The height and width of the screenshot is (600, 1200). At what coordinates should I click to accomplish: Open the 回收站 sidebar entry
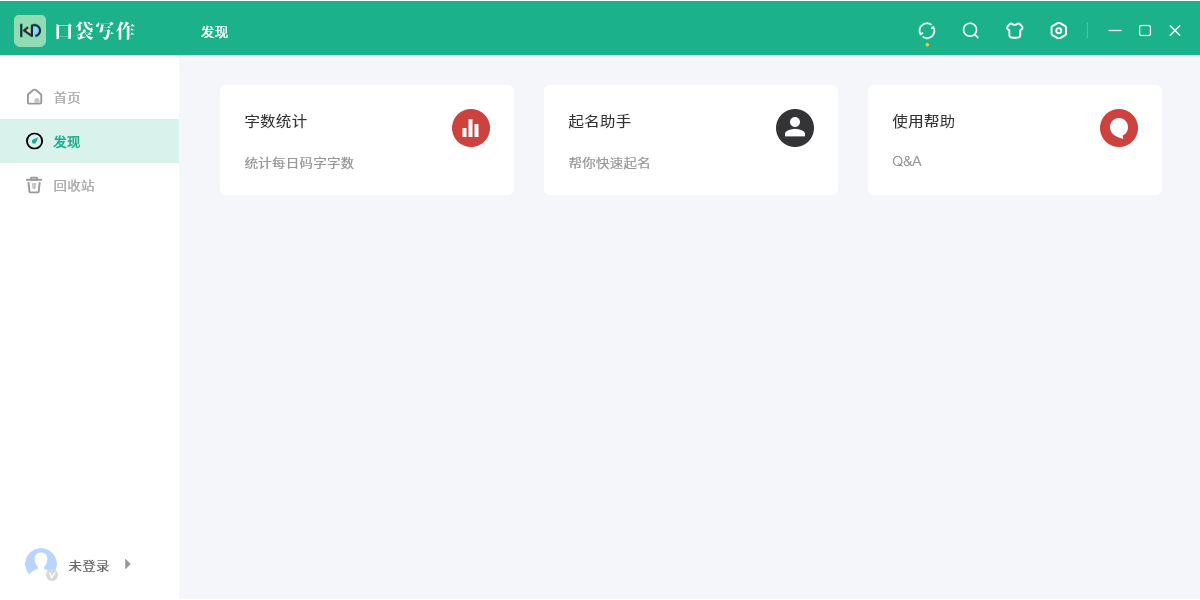tap(74, 186)
